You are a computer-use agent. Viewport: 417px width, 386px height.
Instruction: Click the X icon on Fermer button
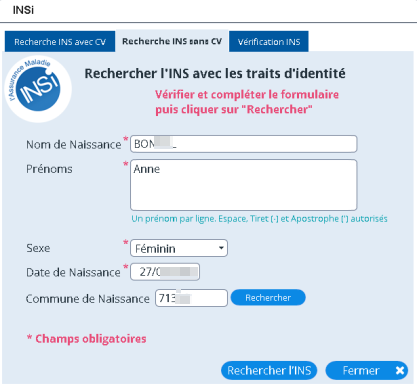400,370
